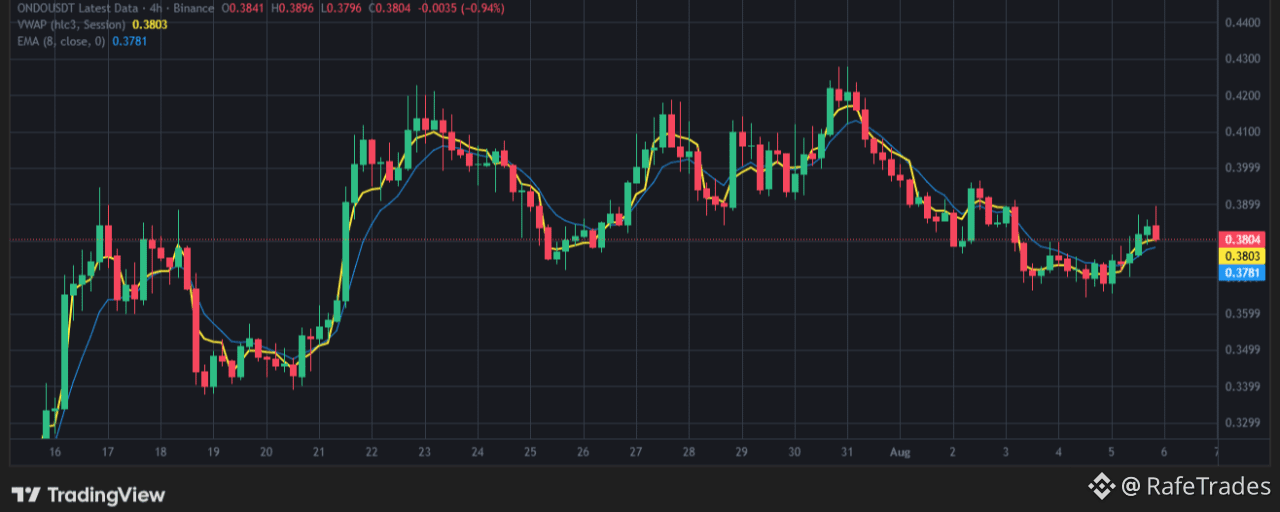Click the TradingView logo

point(88,494)
